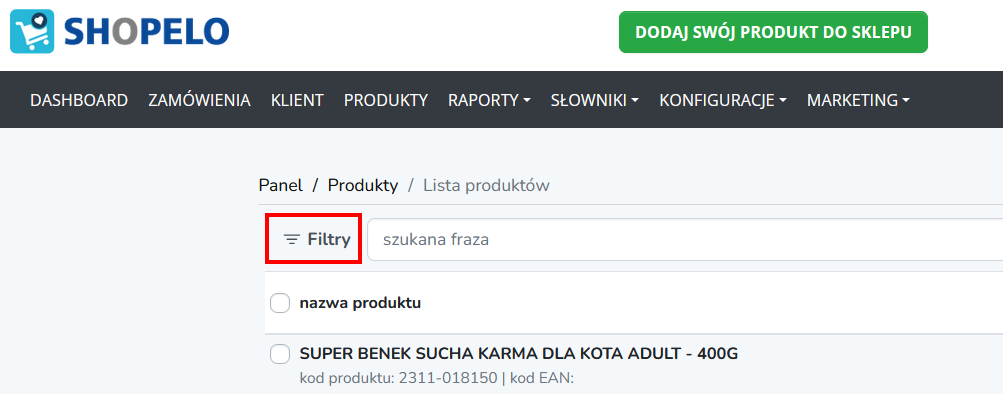1003x394 pixels.
Task: Open the SŁOWNIKI dropdown menu
Action: pos(595,100)
